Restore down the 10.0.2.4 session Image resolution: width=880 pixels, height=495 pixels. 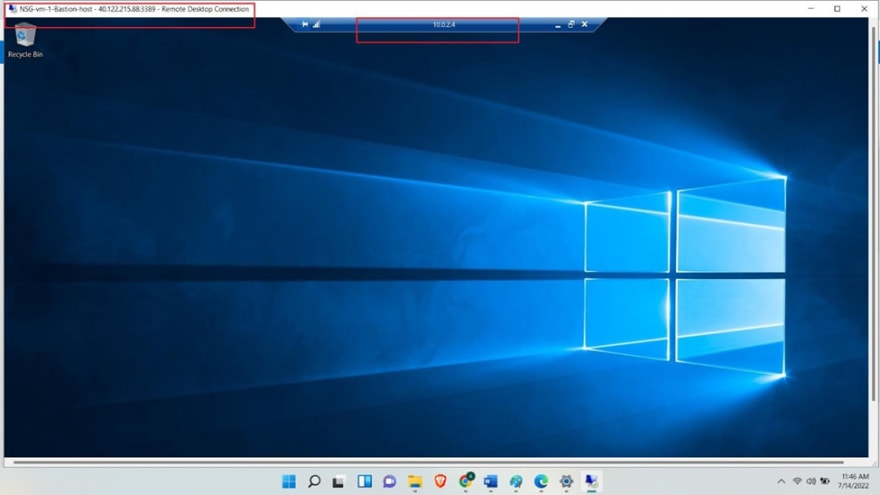(x=571, y=24)
